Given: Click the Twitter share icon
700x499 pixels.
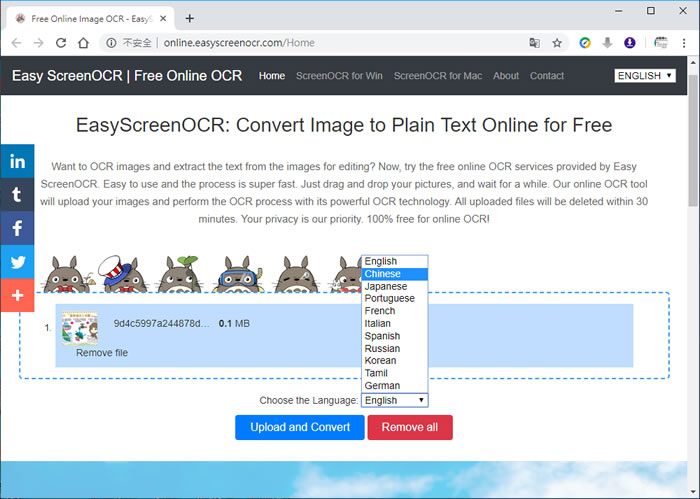Looking at the screenshot, I should 17,263.
